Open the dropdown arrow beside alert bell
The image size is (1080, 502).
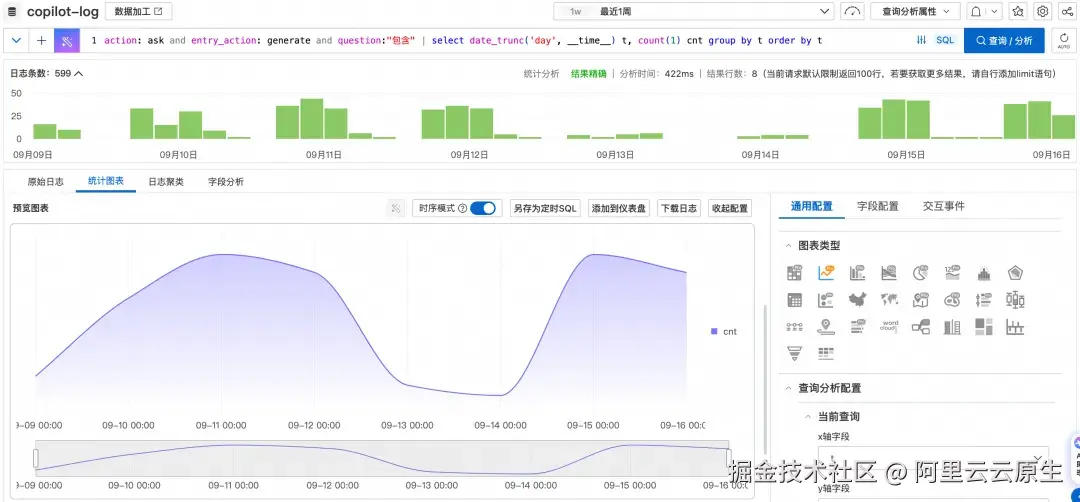coord(995,11)
